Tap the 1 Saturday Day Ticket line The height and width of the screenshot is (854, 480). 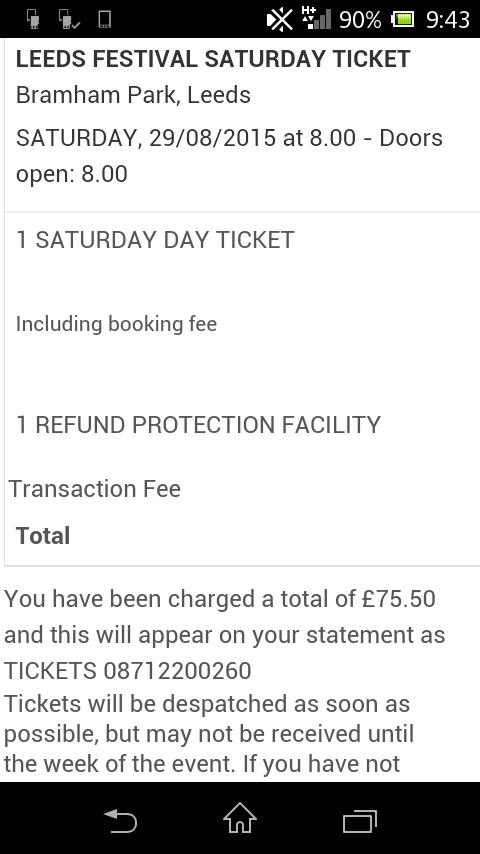[x=155, y=240]
